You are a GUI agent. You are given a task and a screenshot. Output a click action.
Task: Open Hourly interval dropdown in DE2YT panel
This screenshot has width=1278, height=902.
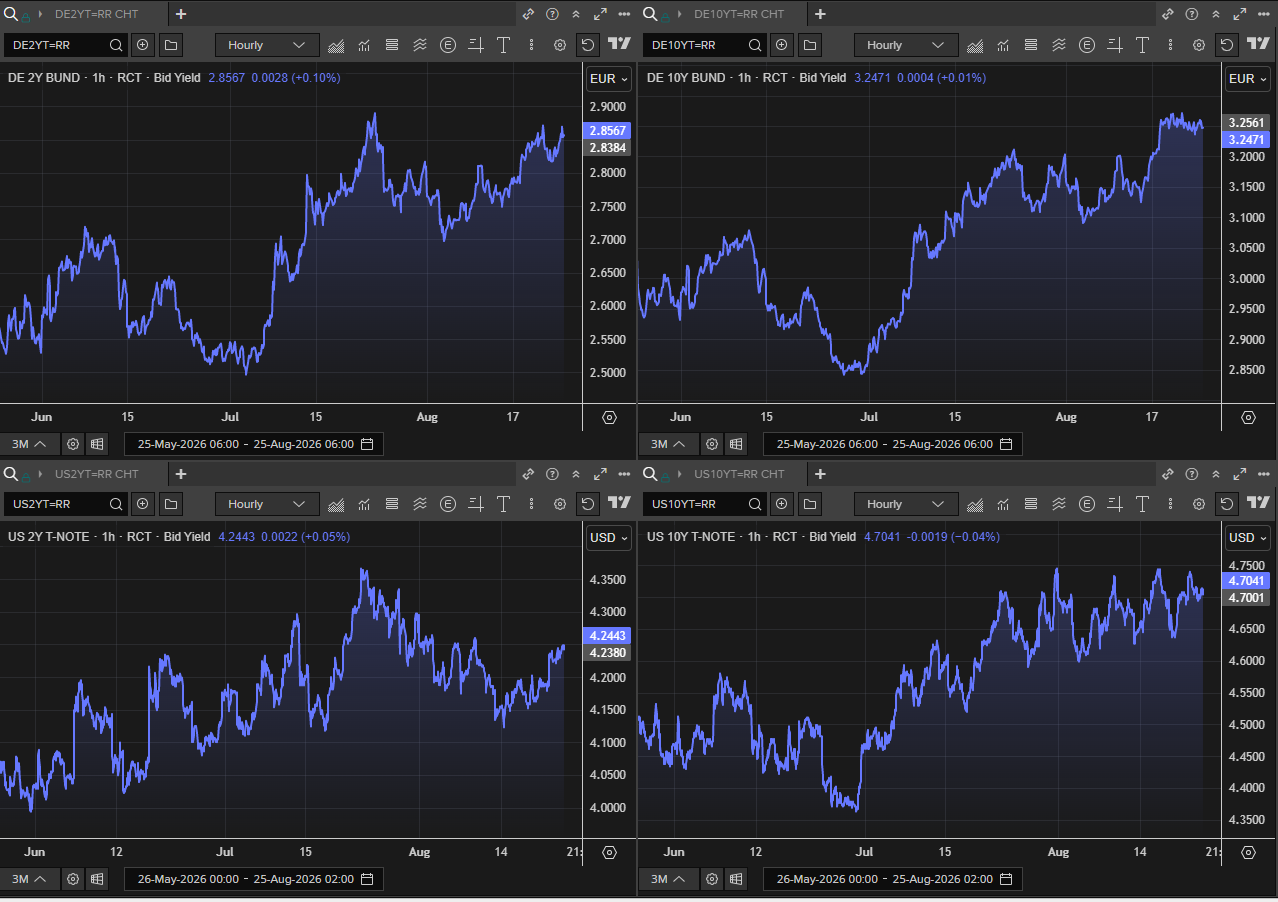(x=267, y=45)
